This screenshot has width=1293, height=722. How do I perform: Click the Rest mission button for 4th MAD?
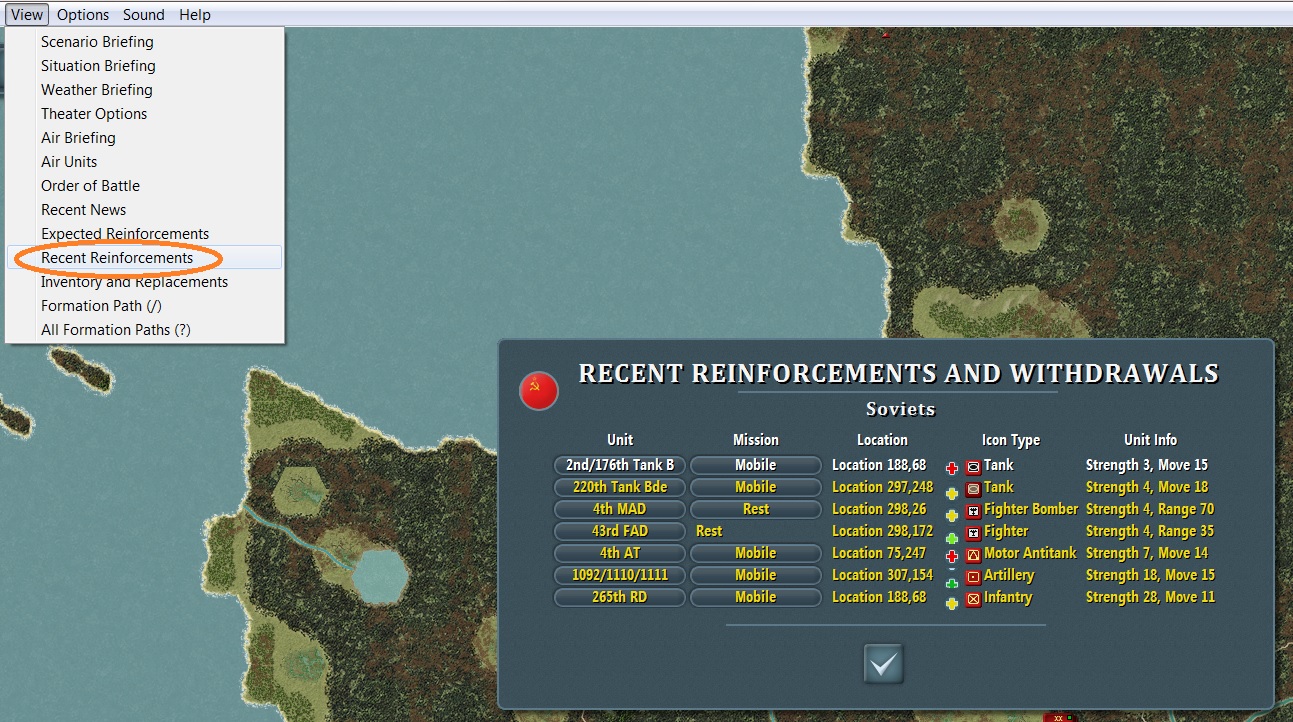pyautogui.click(x=756, y=509)
